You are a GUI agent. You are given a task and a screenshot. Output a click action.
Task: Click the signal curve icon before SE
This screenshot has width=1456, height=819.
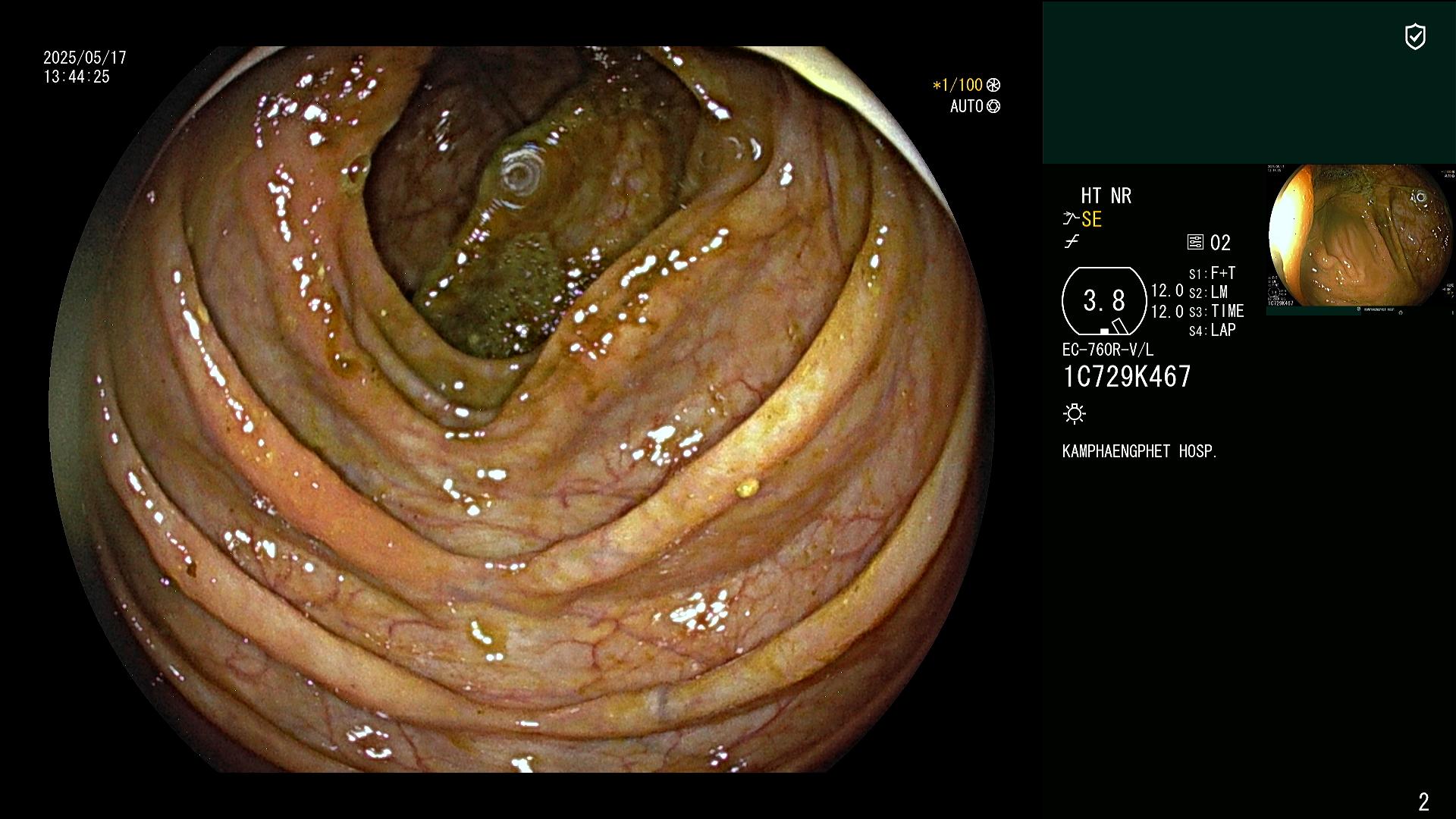1071,219
